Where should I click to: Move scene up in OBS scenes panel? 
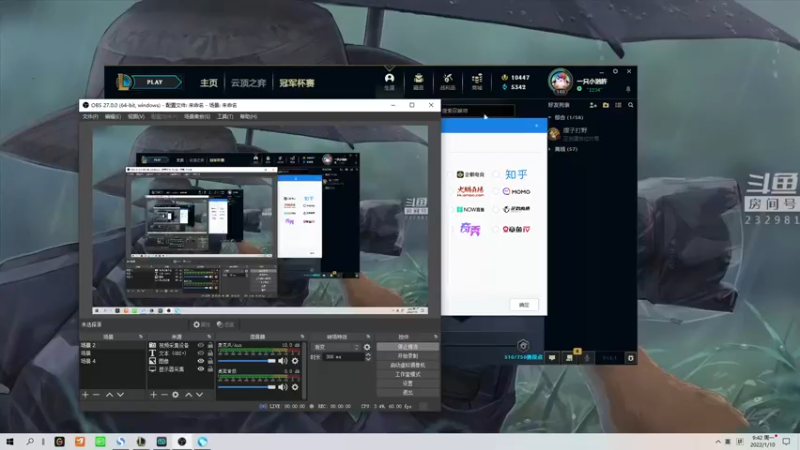pos(109,394)
